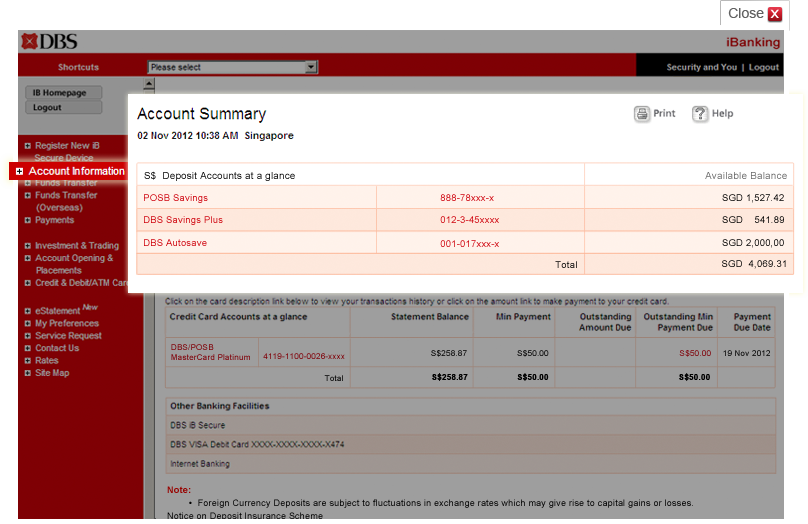
Task: Click account number 012-3-45xxxx
Action: tap(469, 220)
